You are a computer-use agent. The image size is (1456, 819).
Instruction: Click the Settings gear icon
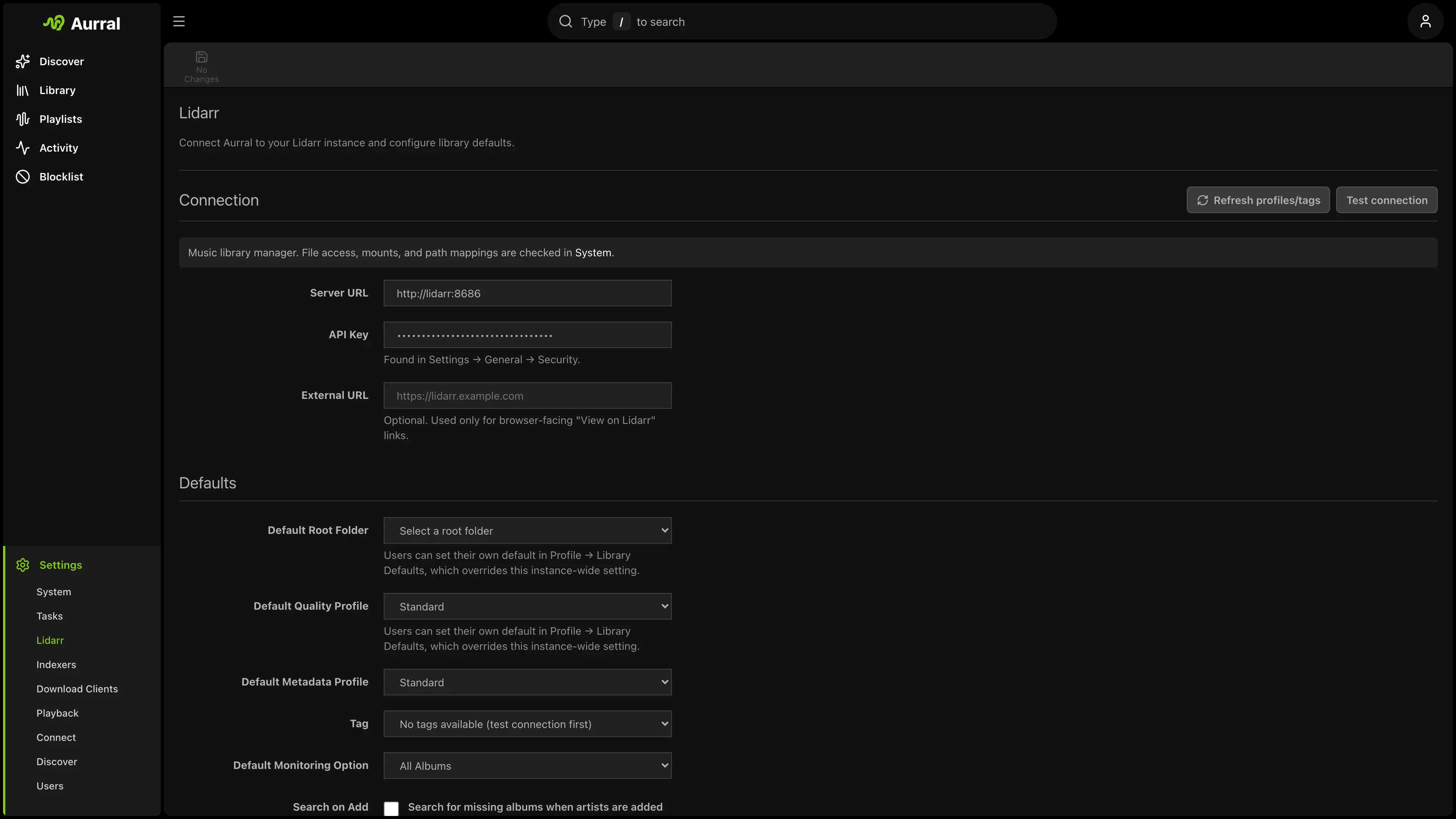coord(23,565)
